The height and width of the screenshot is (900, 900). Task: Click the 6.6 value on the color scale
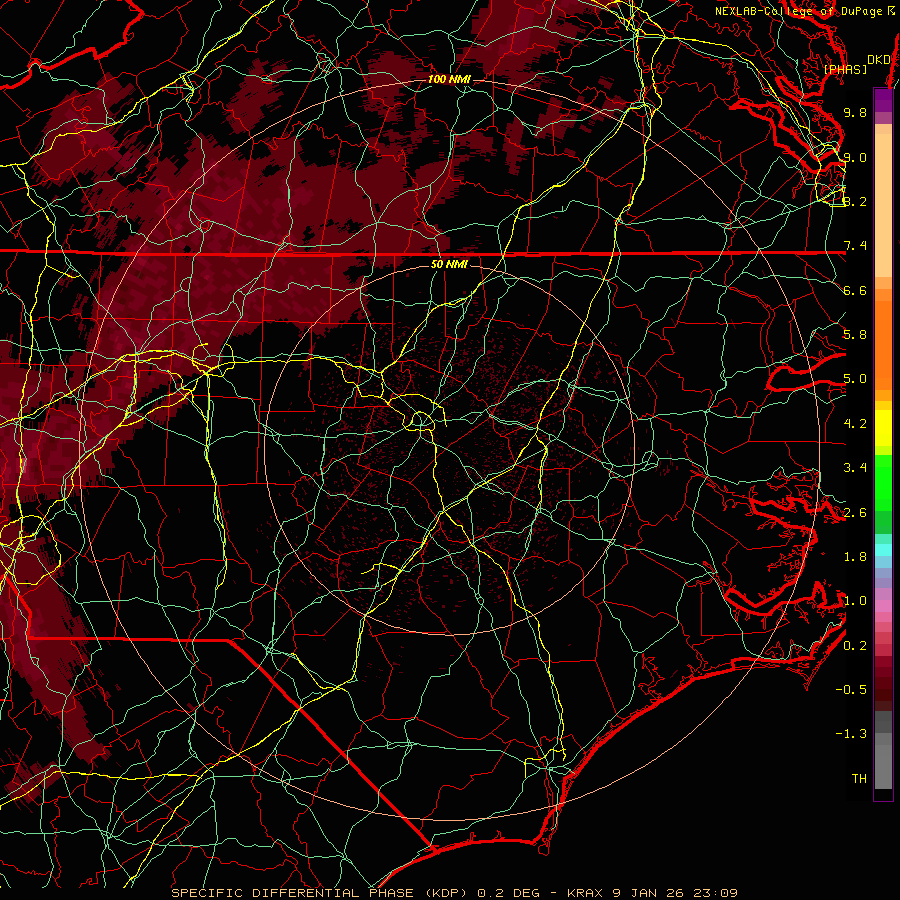(855, 290)
